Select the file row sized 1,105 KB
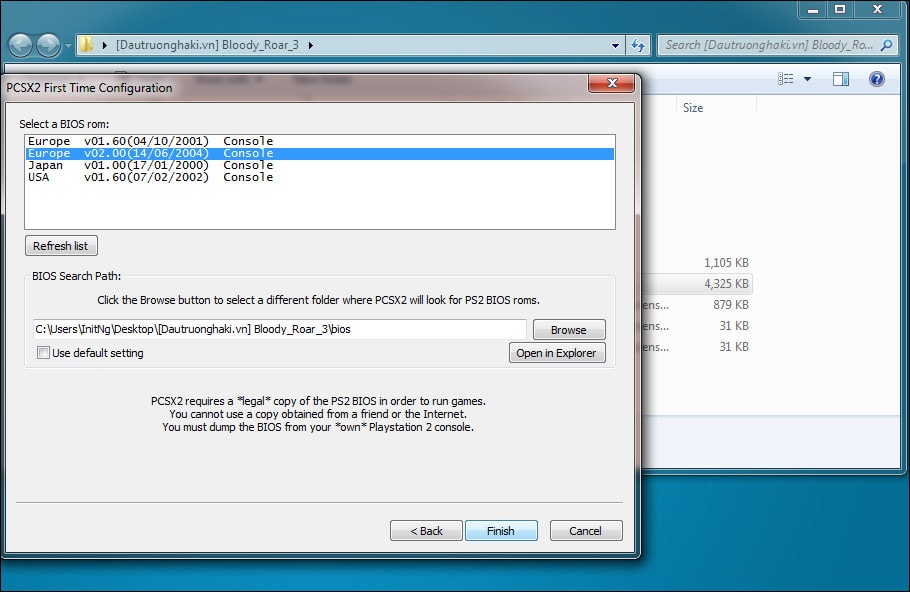The width and height of the screenshot is (910, 592). [696, 263]
